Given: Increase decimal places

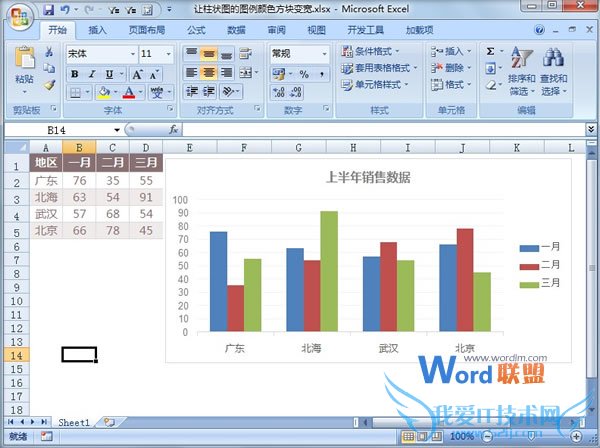Looking at the screenshot, I should (279, 92).
